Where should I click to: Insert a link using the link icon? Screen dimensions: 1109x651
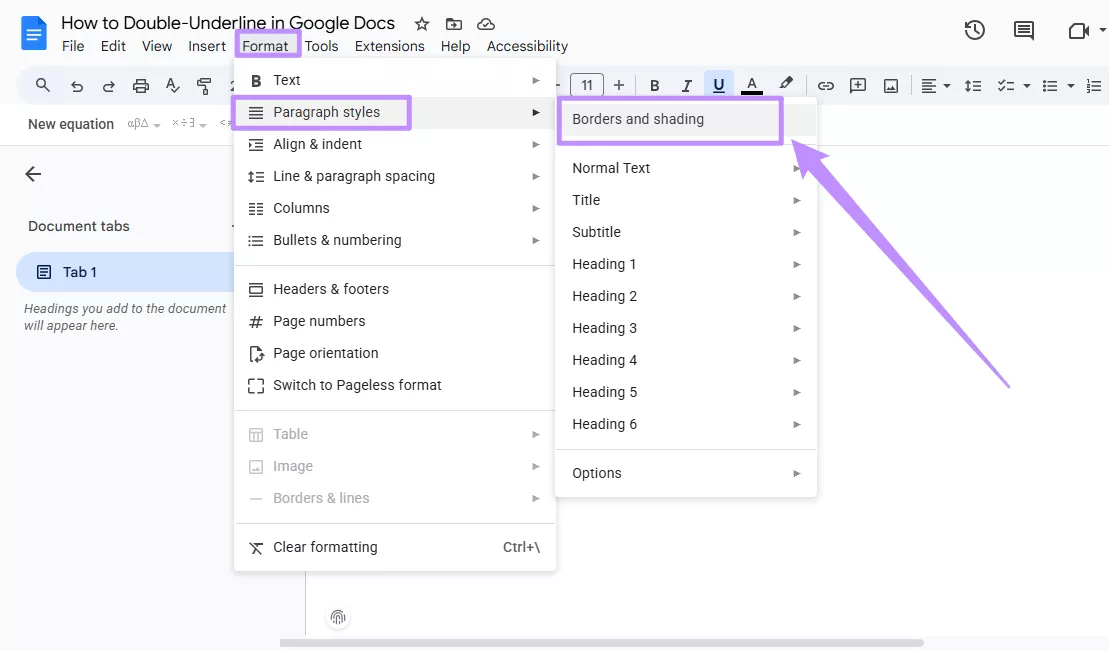click(826, 85)
